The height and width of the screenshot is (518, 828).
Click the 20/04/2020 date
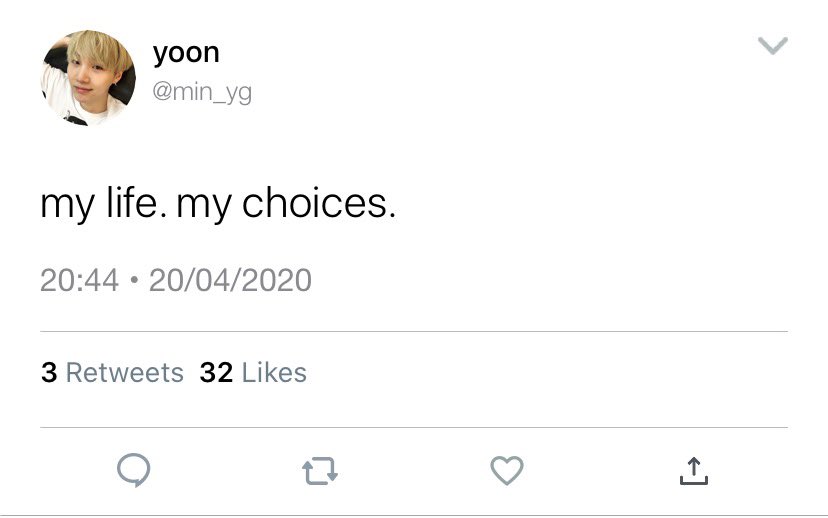coord(230,280)
